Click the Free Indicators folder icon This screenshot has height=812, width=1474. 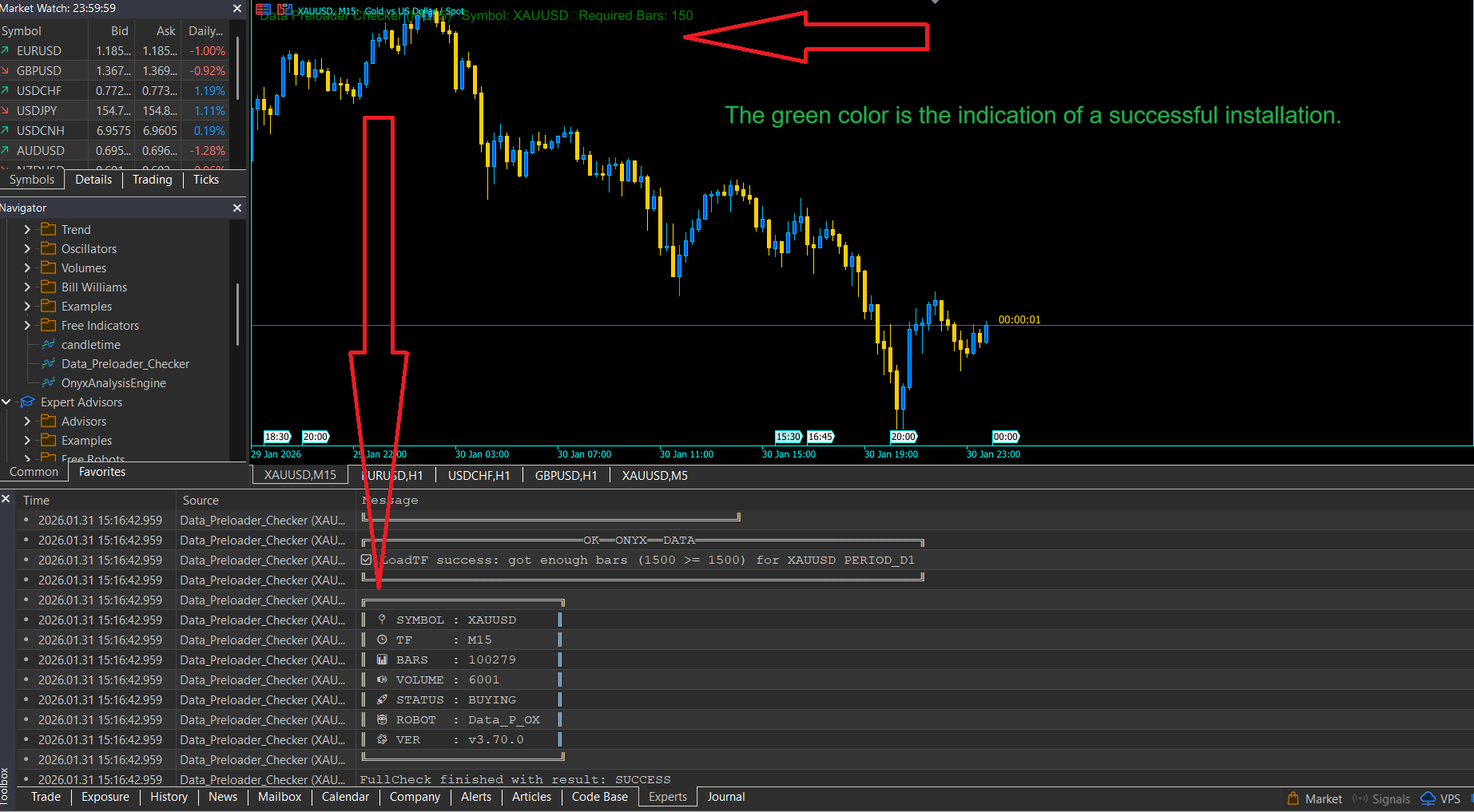coord(49,326)
